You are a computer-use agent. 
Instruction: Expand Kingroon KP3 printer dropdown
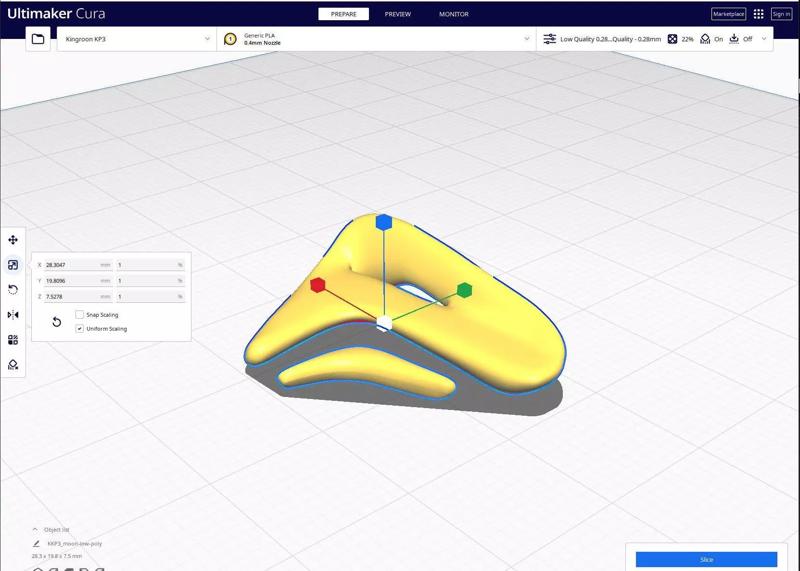tap(136, 39)
